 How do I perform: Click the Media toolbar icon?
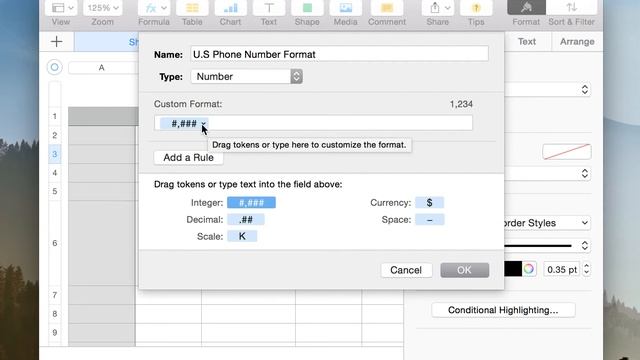[x=345, y=8]
